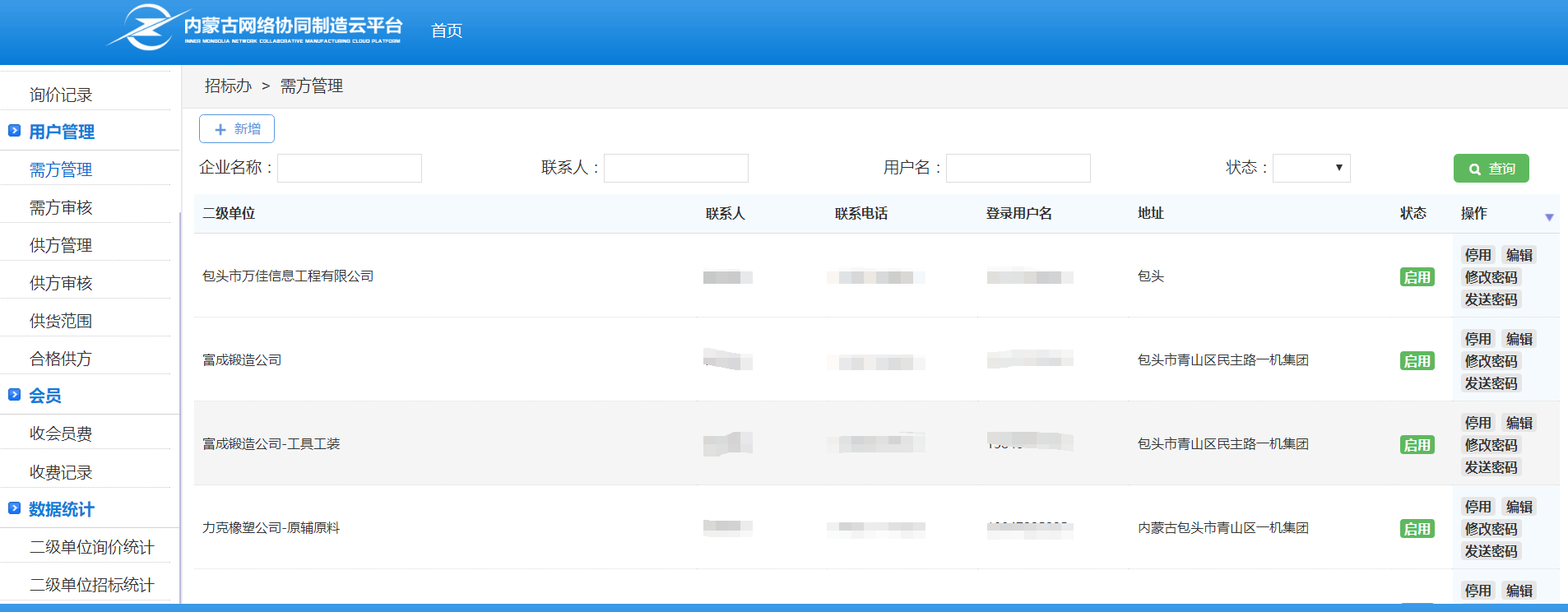
Task: Click 停用 for 富成锻造公司 row
Action: [1478, 339]
